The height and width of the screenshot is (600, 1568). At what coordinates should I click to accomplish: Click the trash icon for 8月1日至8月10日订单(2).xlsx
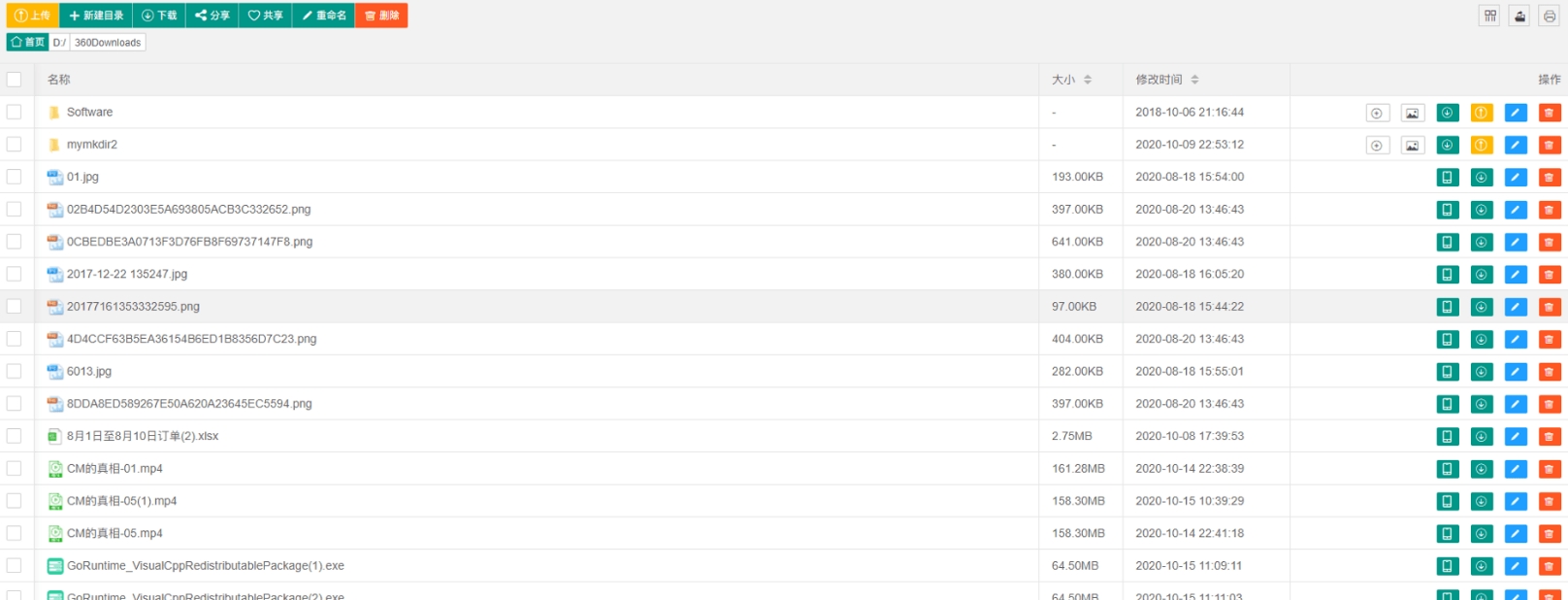point(1550,437)
